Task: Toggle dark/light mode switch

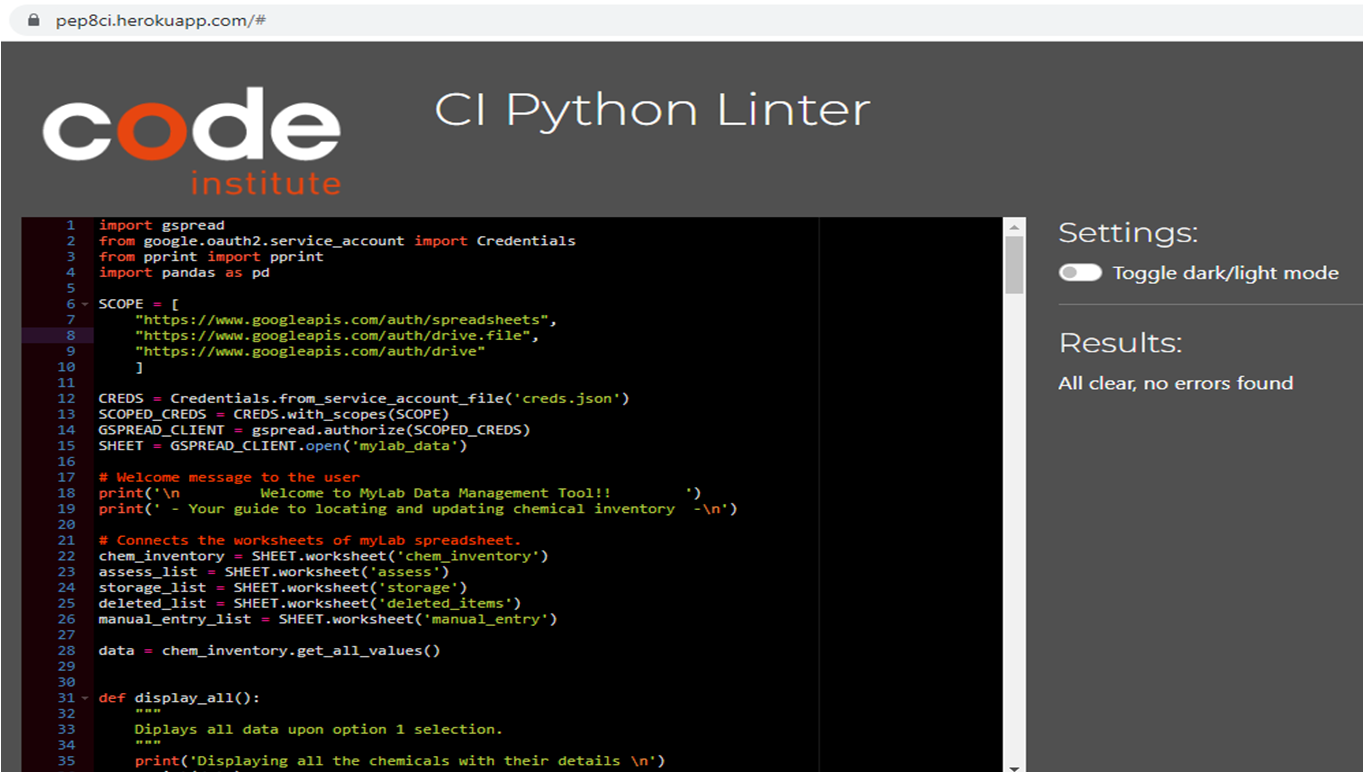Action: pos(1080,273)
